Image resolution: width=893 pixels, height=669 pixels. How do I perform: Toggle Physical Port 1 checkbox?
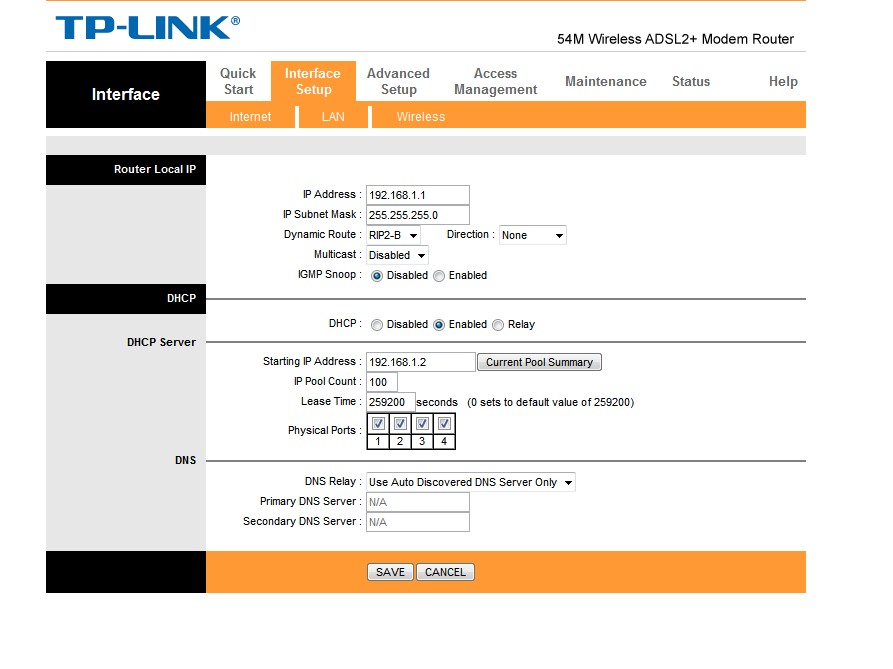click(378, 424)
